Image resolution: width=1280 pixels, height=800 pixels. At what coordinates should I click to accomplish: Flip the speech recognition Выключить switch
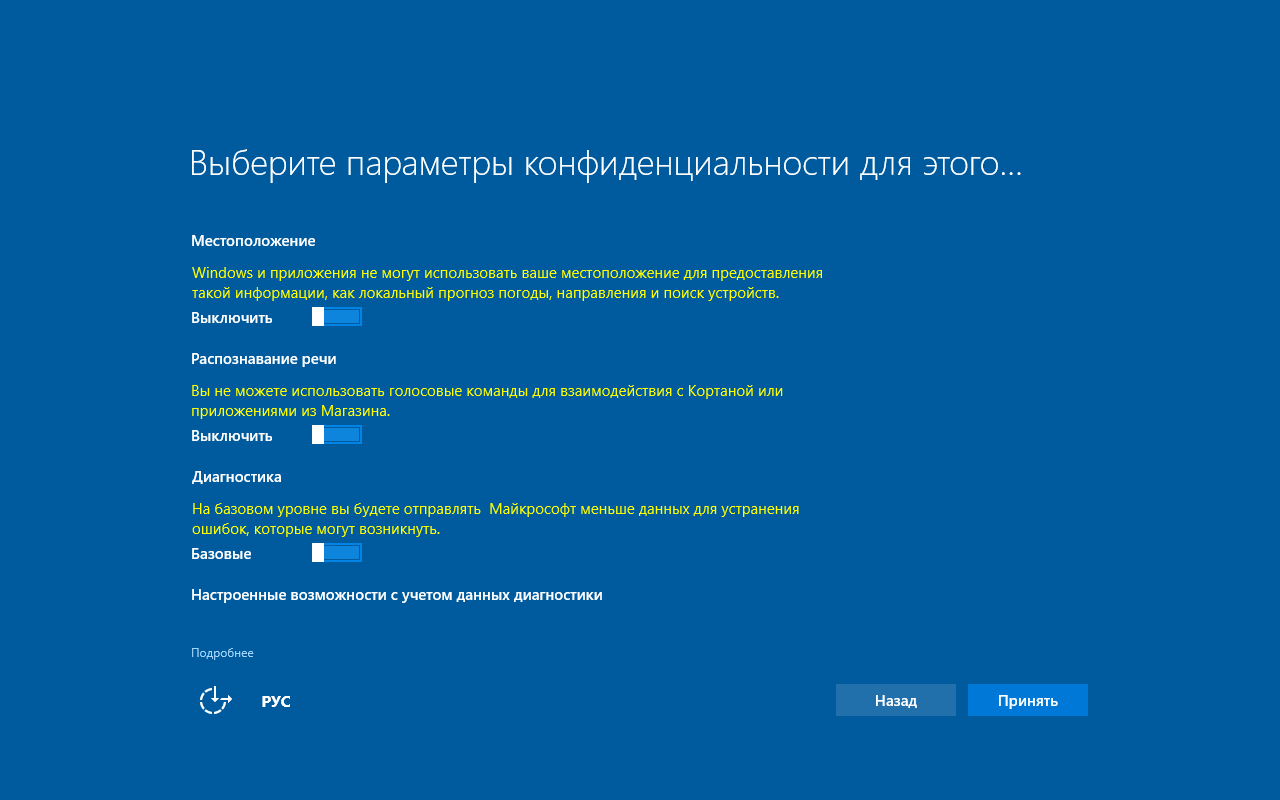pos(336,434)
